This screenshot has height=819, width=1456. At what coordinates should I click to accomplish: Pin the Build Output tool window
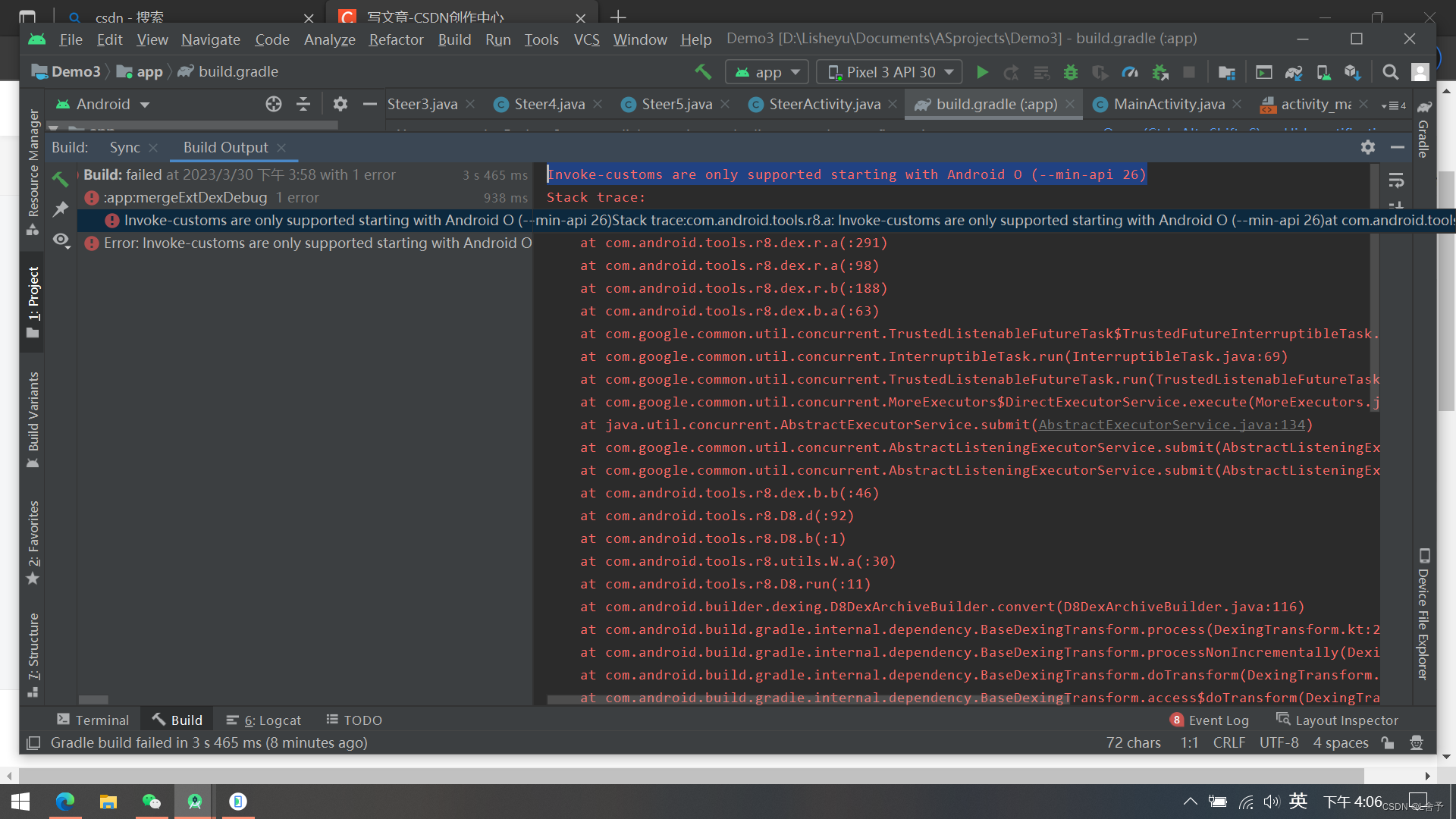(61, 209)
